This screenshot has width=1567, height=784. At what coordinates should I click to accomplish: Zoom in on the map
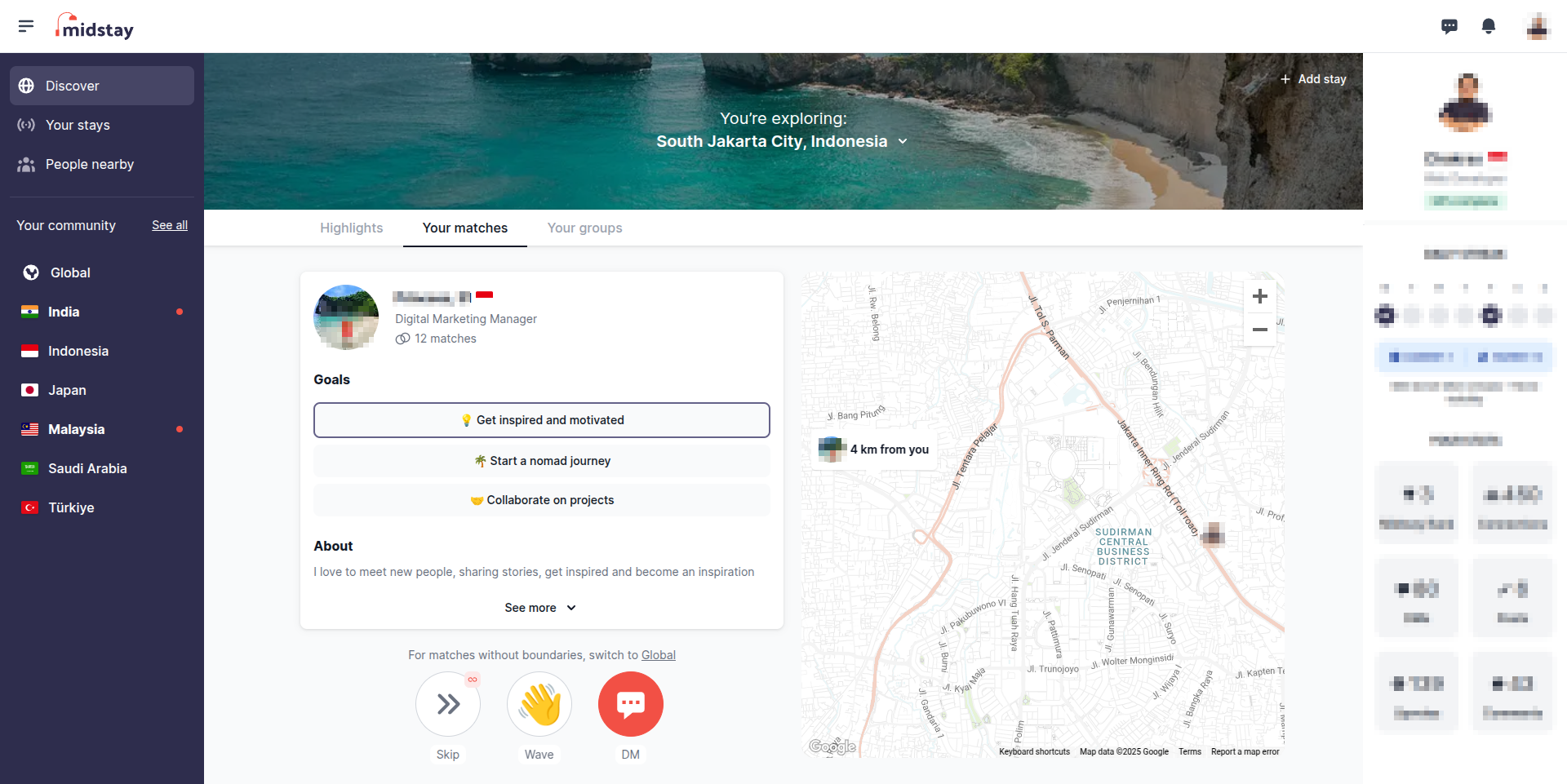[x=1260, y=296]
